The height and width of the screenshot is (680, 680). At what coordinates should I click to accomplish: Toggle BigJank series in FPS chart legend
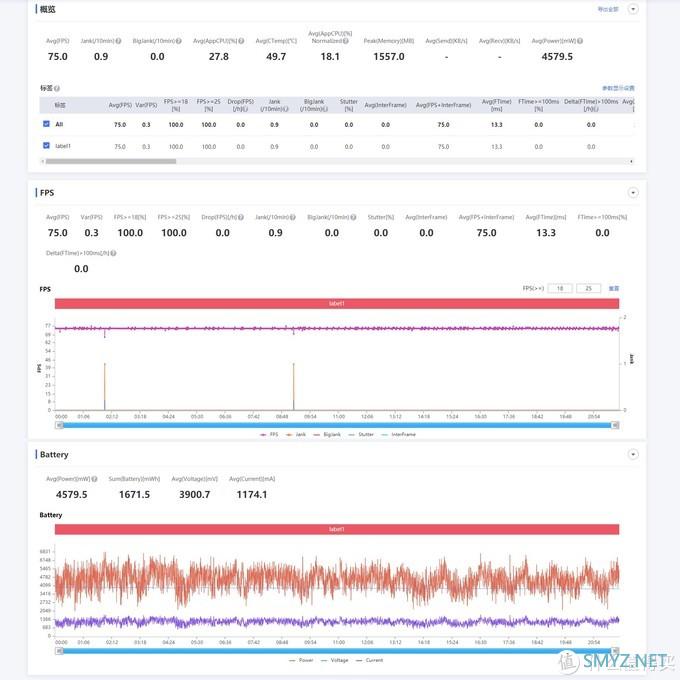pos(327,434)
